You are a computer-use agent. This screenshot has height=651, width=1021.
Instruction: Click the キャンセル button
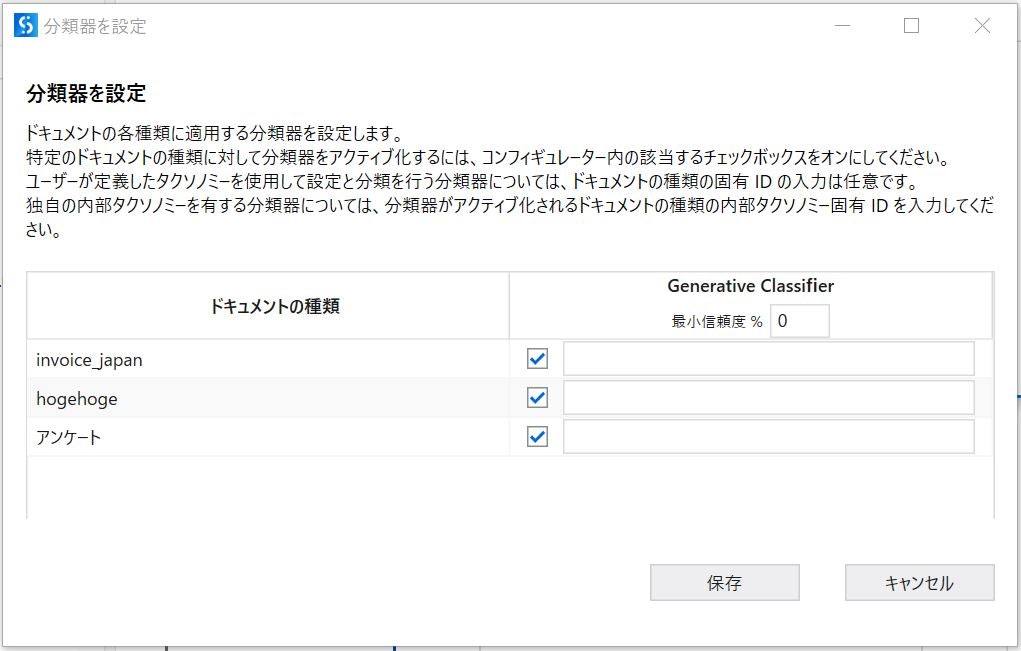(x=918, y=582)
